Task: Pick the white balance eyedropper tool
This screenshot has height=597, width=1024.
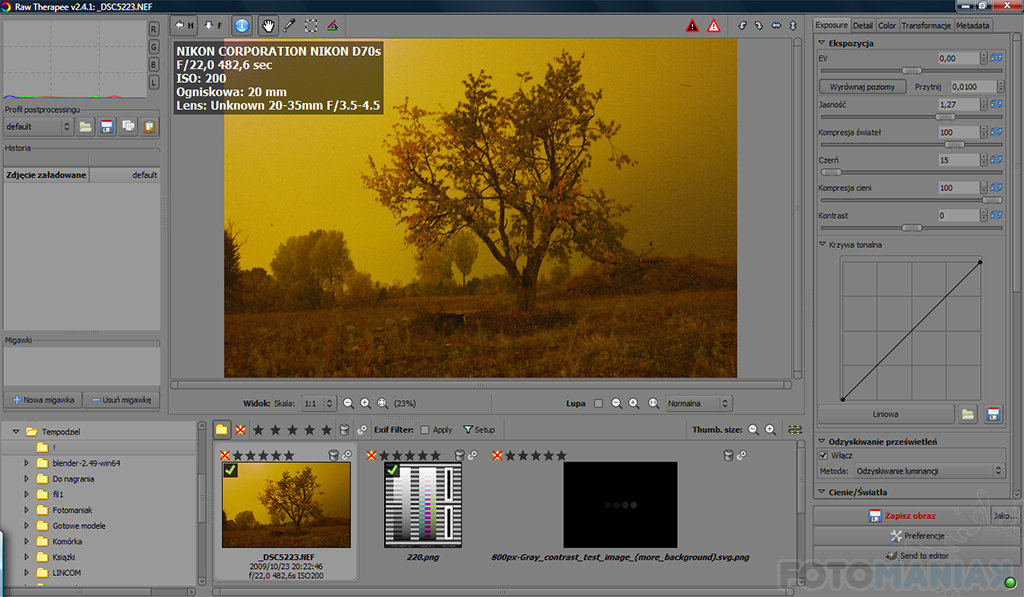Action: [289, 25]
